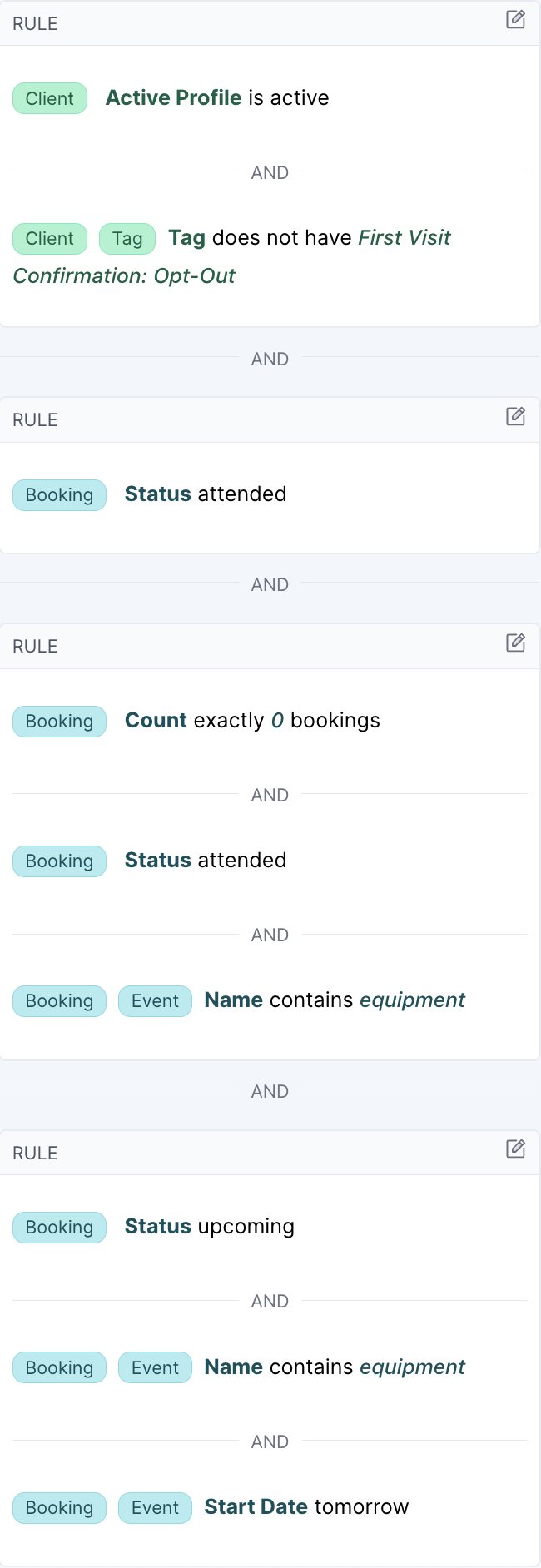Viewport: 541px width, 1568px height.
Task: Edit the rule containing Count exactly 0 bookings
Action: (x=516, y=643)
